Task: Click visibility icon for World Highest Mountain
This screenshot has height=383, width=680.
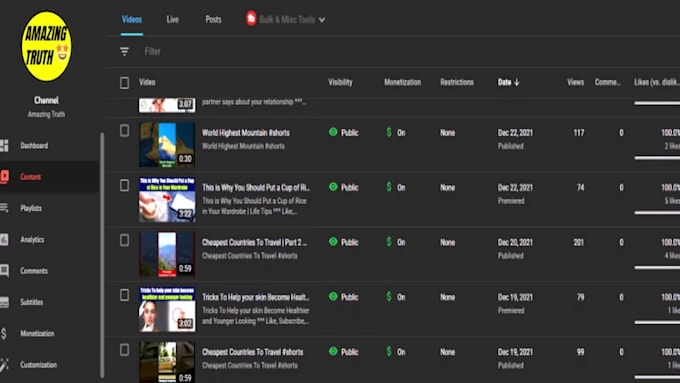Action: tap(333, 132)
